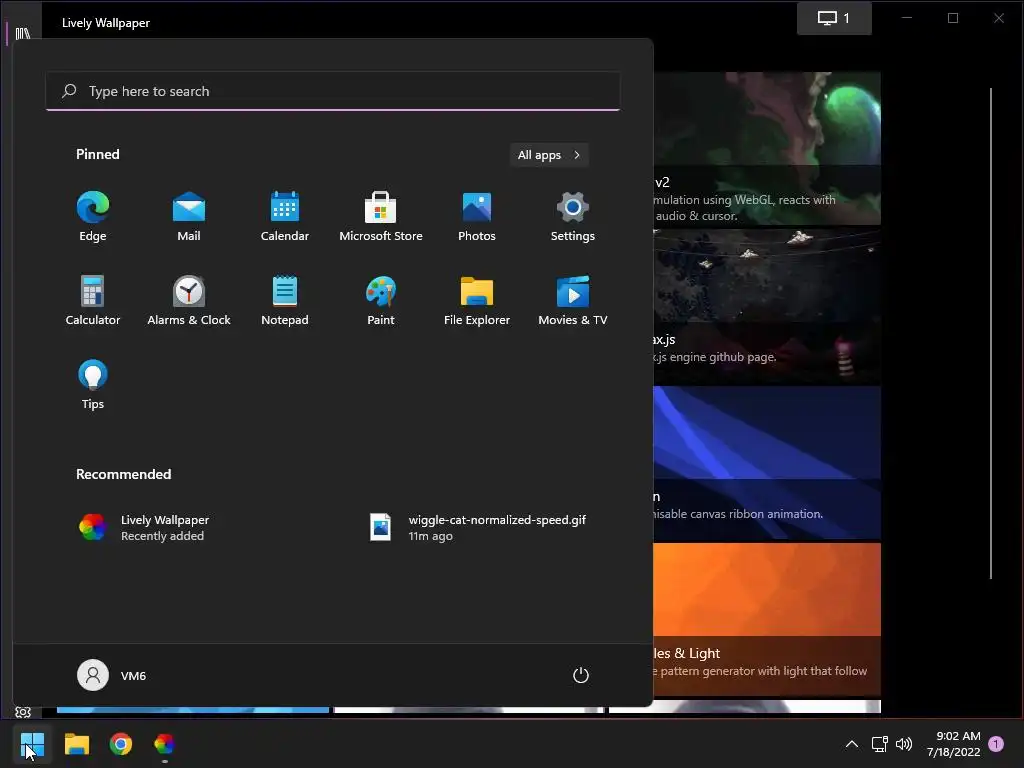The height and width of the screenshot is (768, 1024).
Task: Open File Explorer from pinned apps
Action: click(x=477, y=301)
